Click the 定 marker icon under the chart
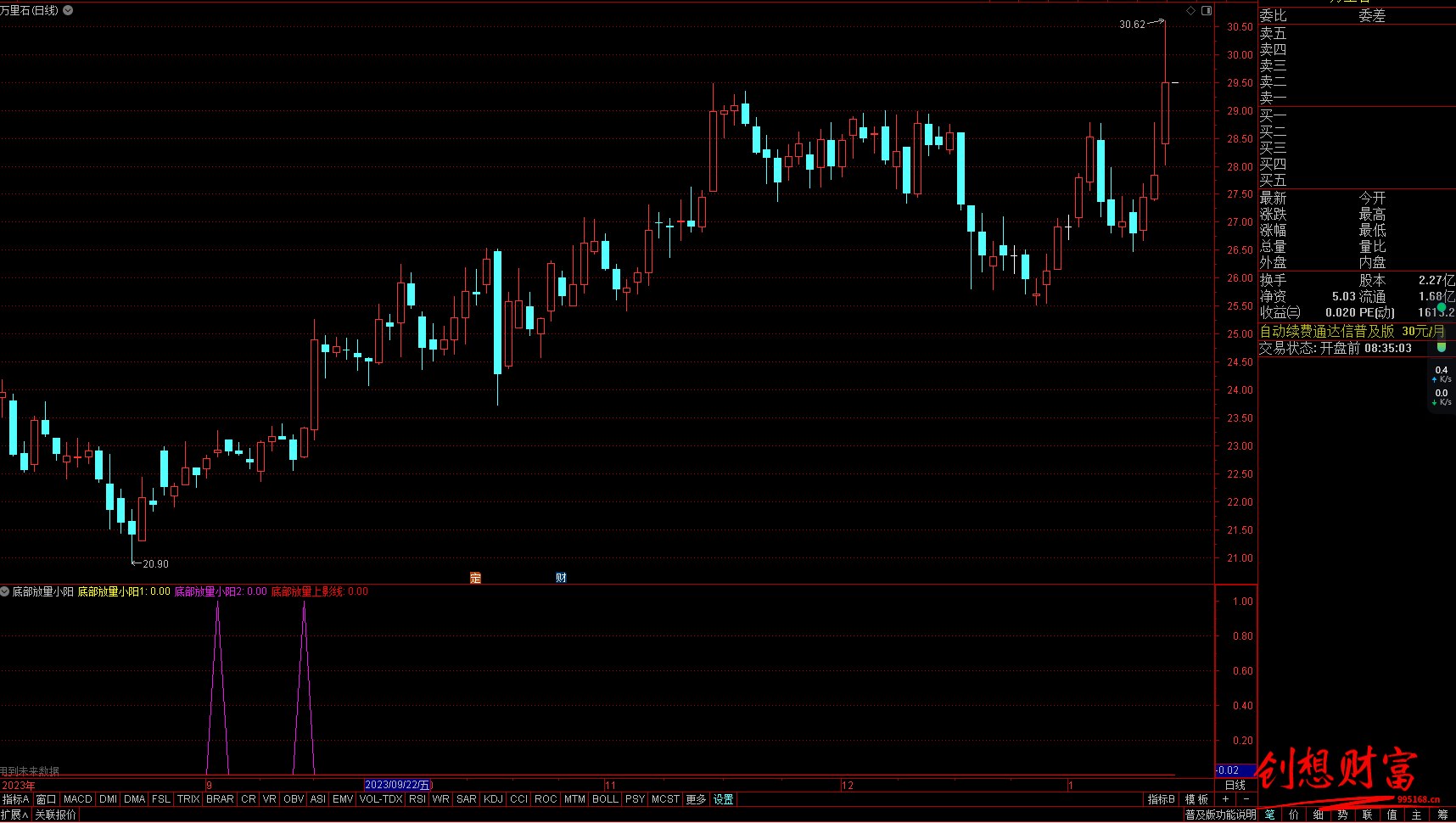Viewport: 1456px width, 823px height. [x=475, y=578]
